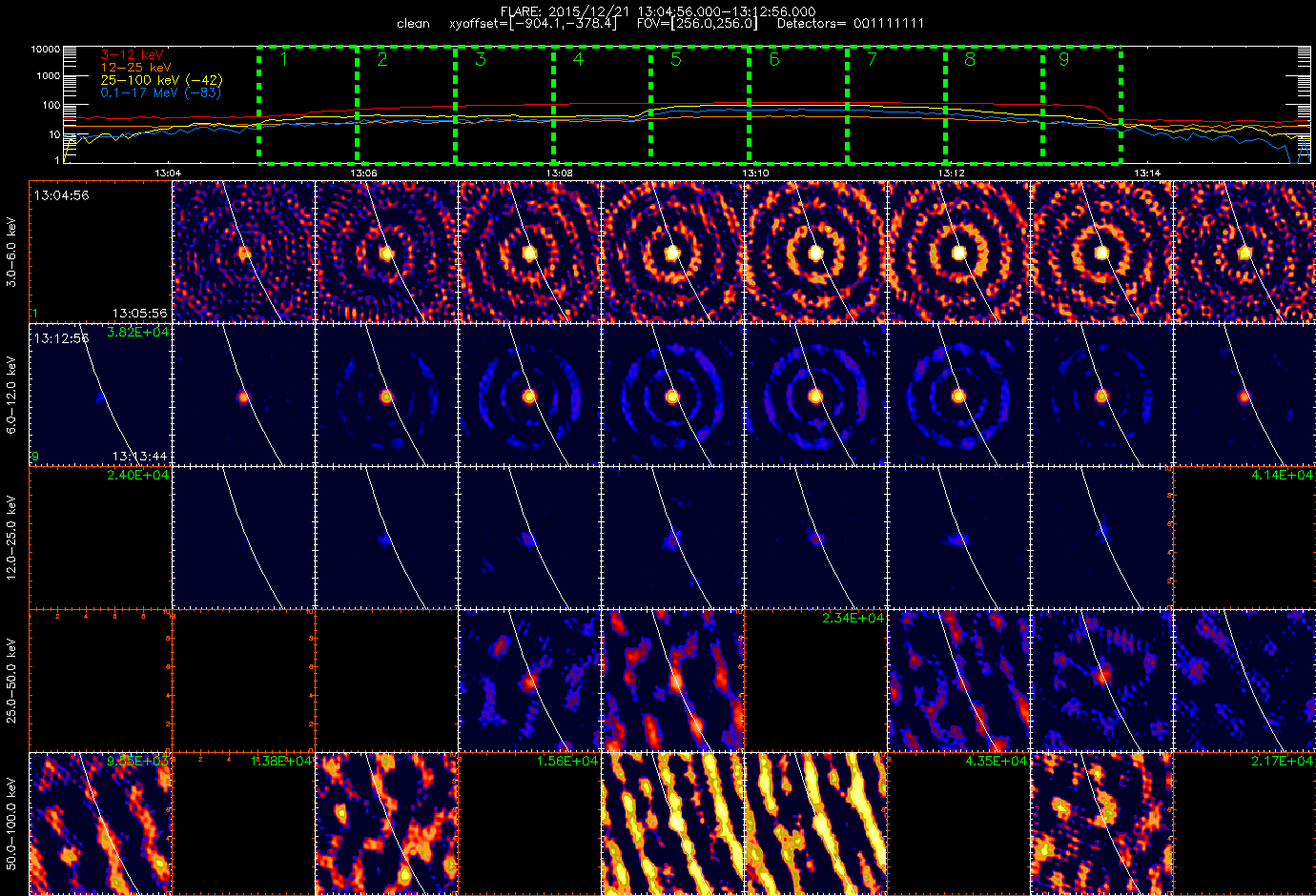Click the '50.0-100.0 keV' row label

pyautogui.click(x=11, y=824)
